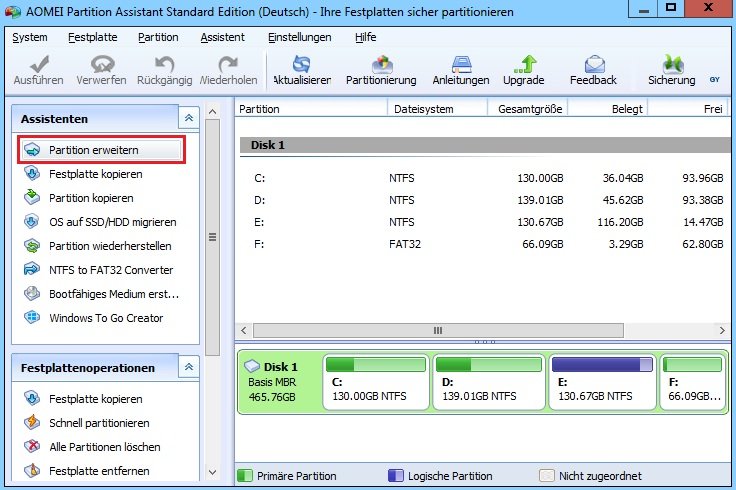Click OS auf SSD/HDD migrieren icon
The image size is (736, 490).
tap(32, 222)
